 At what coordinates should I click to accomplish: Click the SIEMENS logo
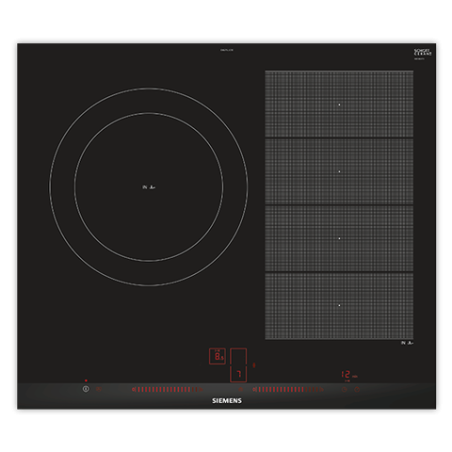(227, 401)
